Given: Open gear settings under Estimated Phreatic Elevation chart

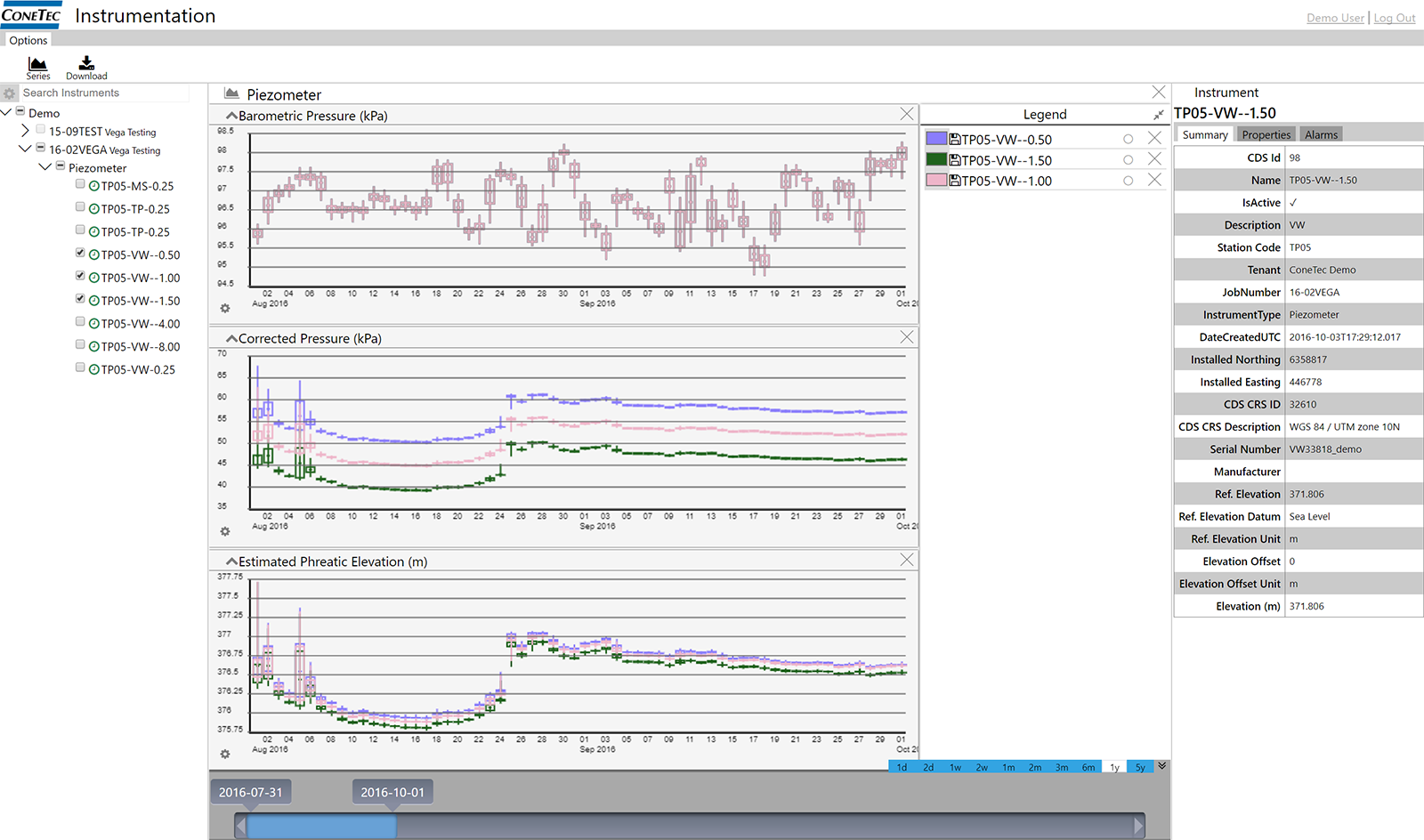Looking at the screenshot, I should tap(225, 755).
